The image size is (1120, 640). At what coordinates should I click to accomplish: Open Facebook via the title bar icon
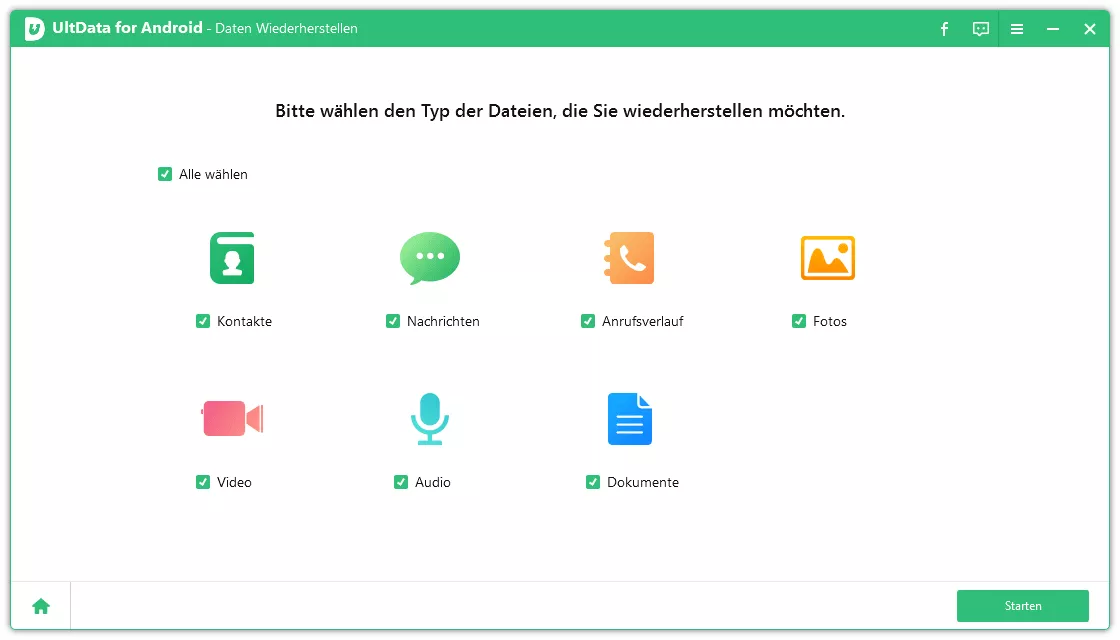click(x=944, y=29)
